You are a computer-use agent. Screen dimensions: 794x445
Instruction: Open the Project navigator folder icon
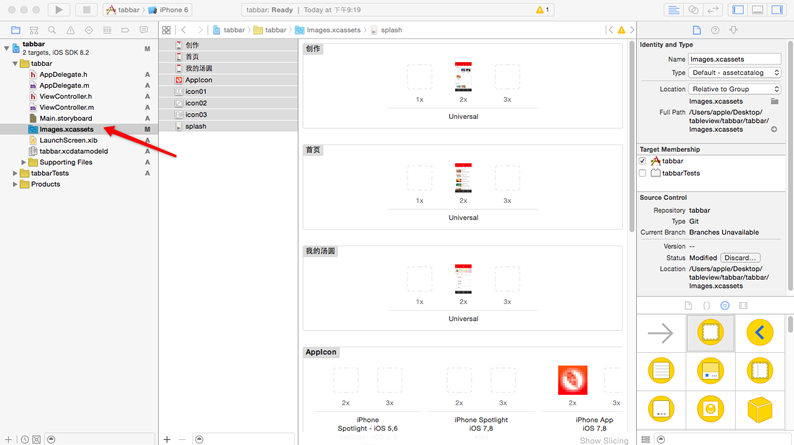(16, 30)
